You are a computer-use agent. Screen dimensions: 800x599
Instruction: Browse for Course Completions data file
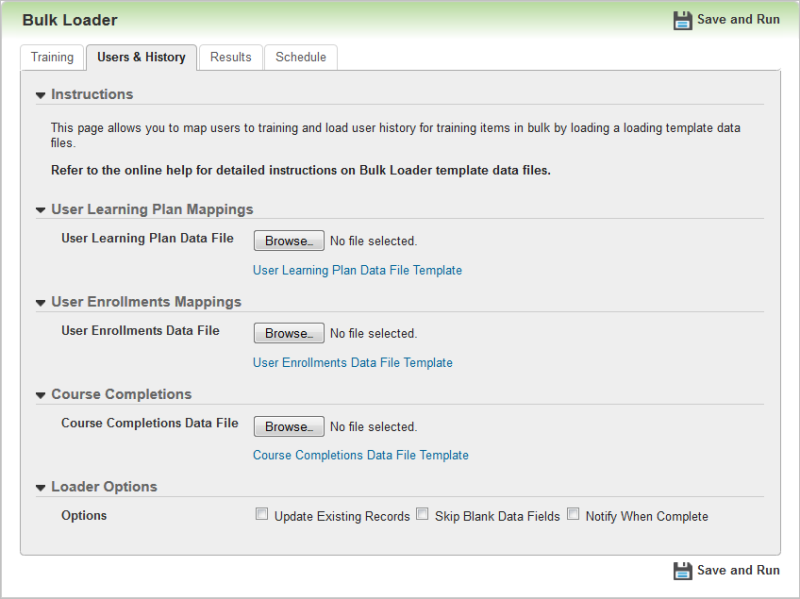(x=289, y=426)
